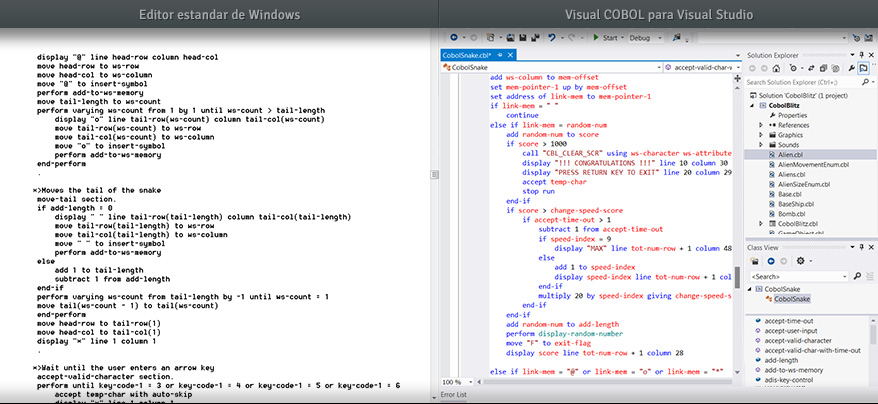Expand the Graphics folder node
The height and width of the screenshot is (404, 878).
point(761,135)
